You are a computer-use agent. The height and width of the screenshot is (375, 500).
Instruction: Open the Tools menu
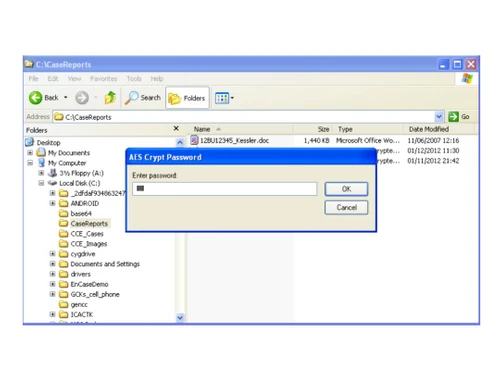coord(134,79)
